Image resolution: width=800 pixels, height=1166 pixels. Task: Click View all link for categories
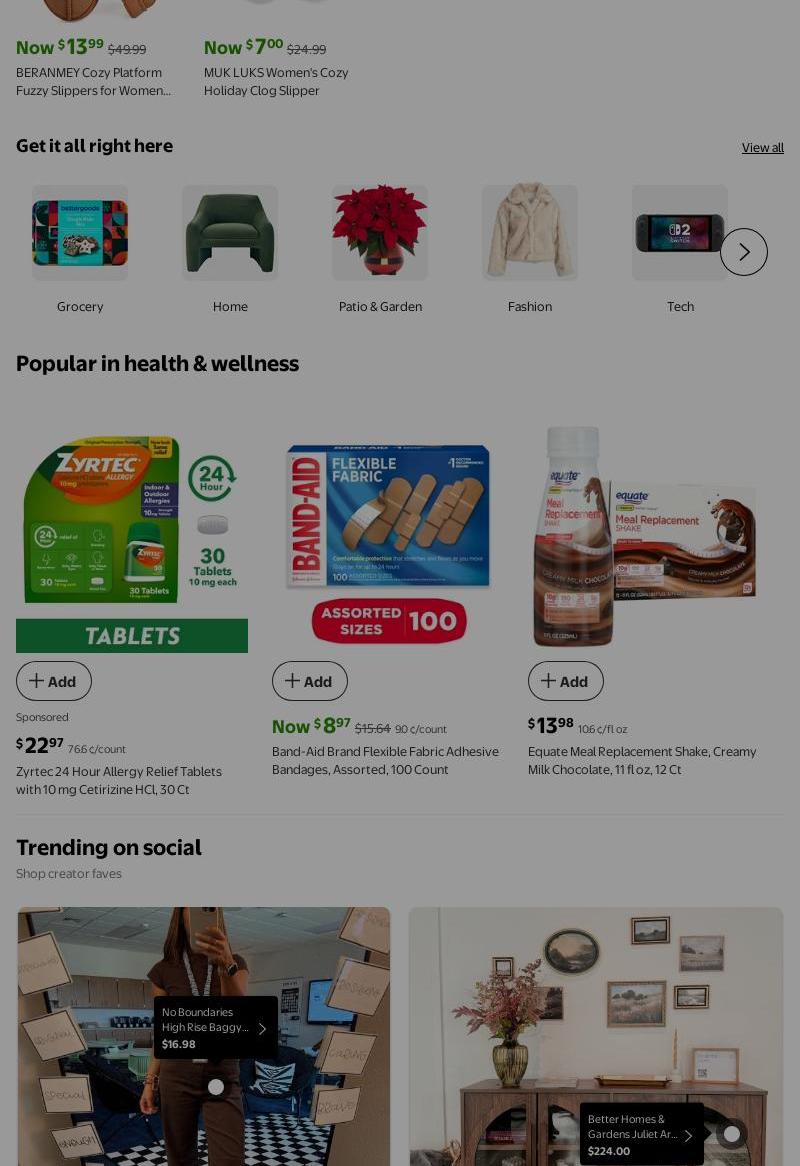tap(762, 147)
